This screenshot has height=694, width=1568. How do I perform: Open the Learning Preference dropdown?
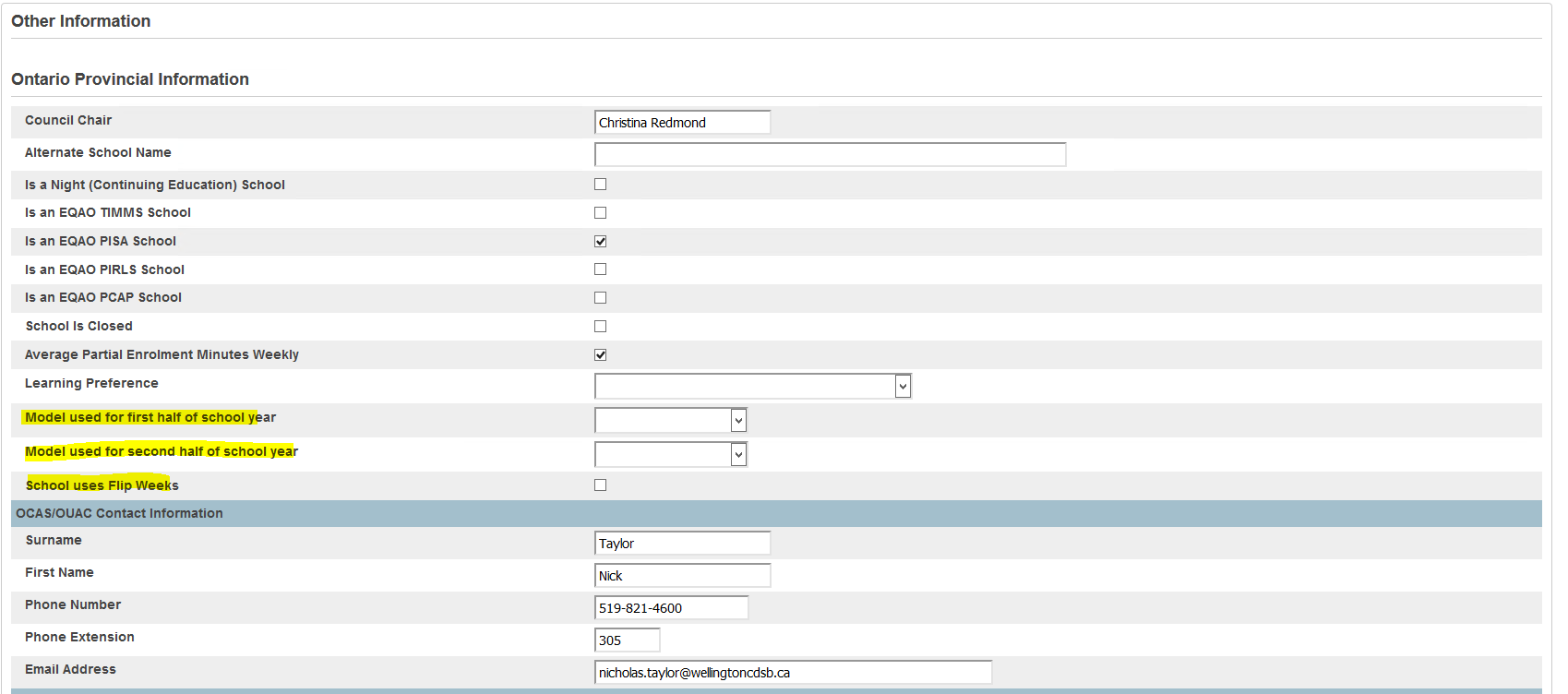tap(752, 387)
